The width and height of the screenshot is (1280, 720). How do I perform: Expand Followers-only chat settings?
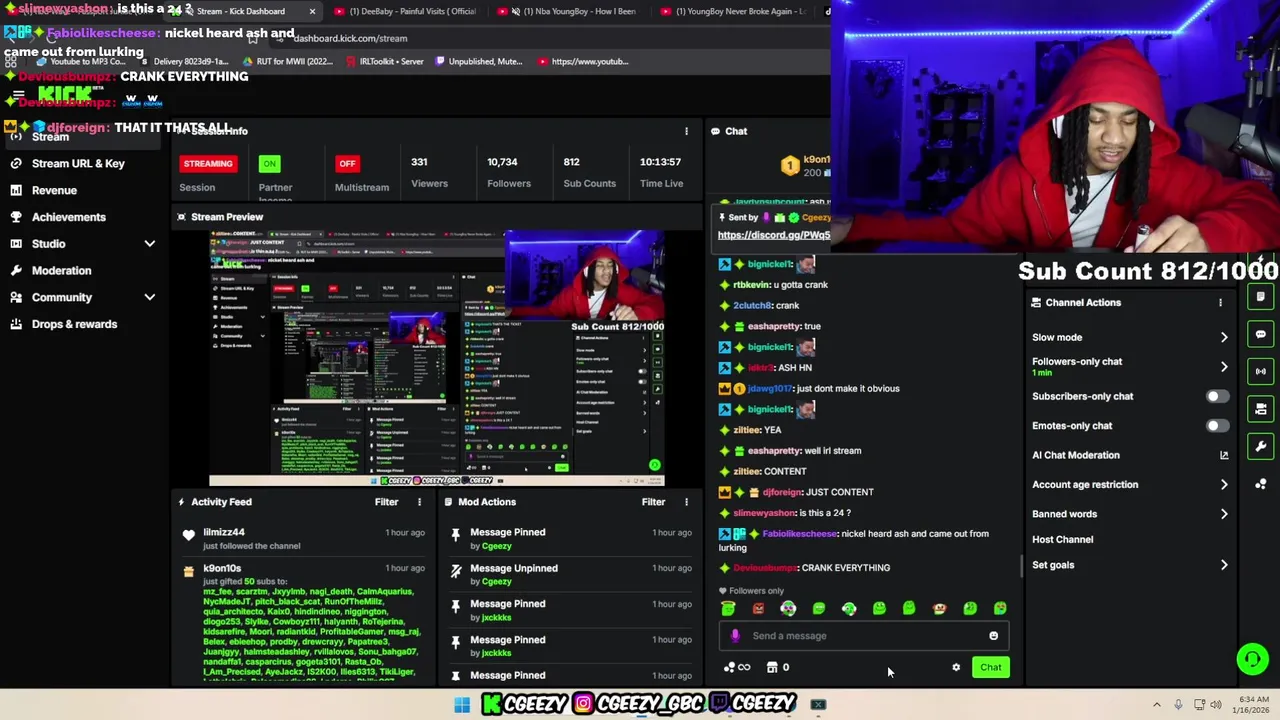[1224, 367]
